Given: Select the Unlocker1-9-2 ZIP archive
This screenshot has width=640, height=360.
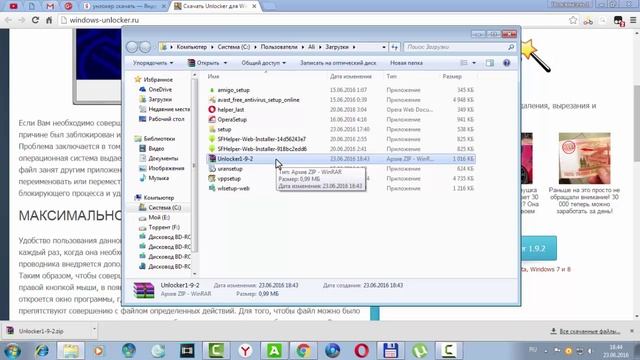Looking at the screenshot, I should tap(340, 159).
